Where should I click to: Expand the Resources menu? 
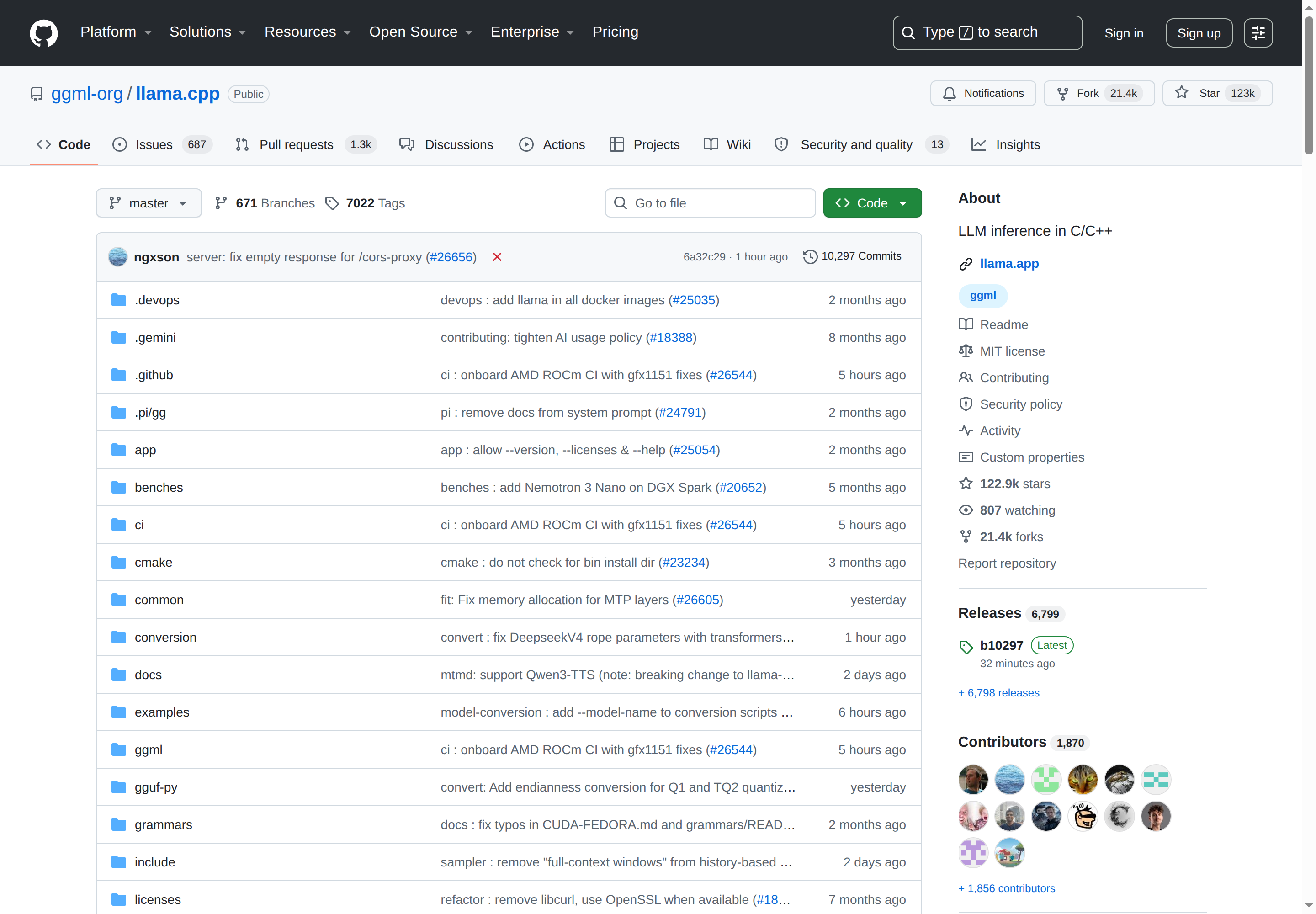click(307, 32)
